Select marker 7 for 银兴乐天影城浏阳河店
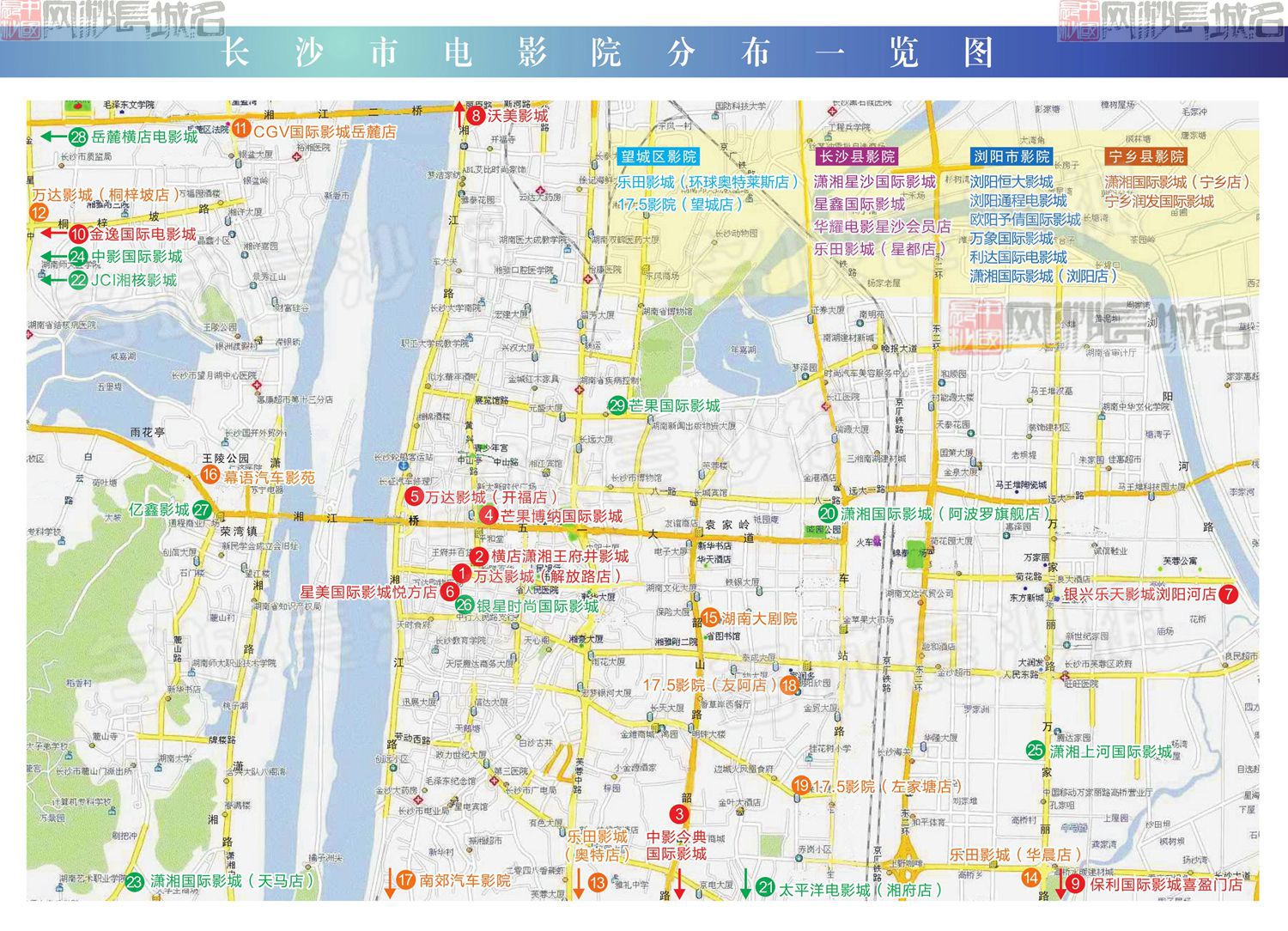 point(1229,593)
